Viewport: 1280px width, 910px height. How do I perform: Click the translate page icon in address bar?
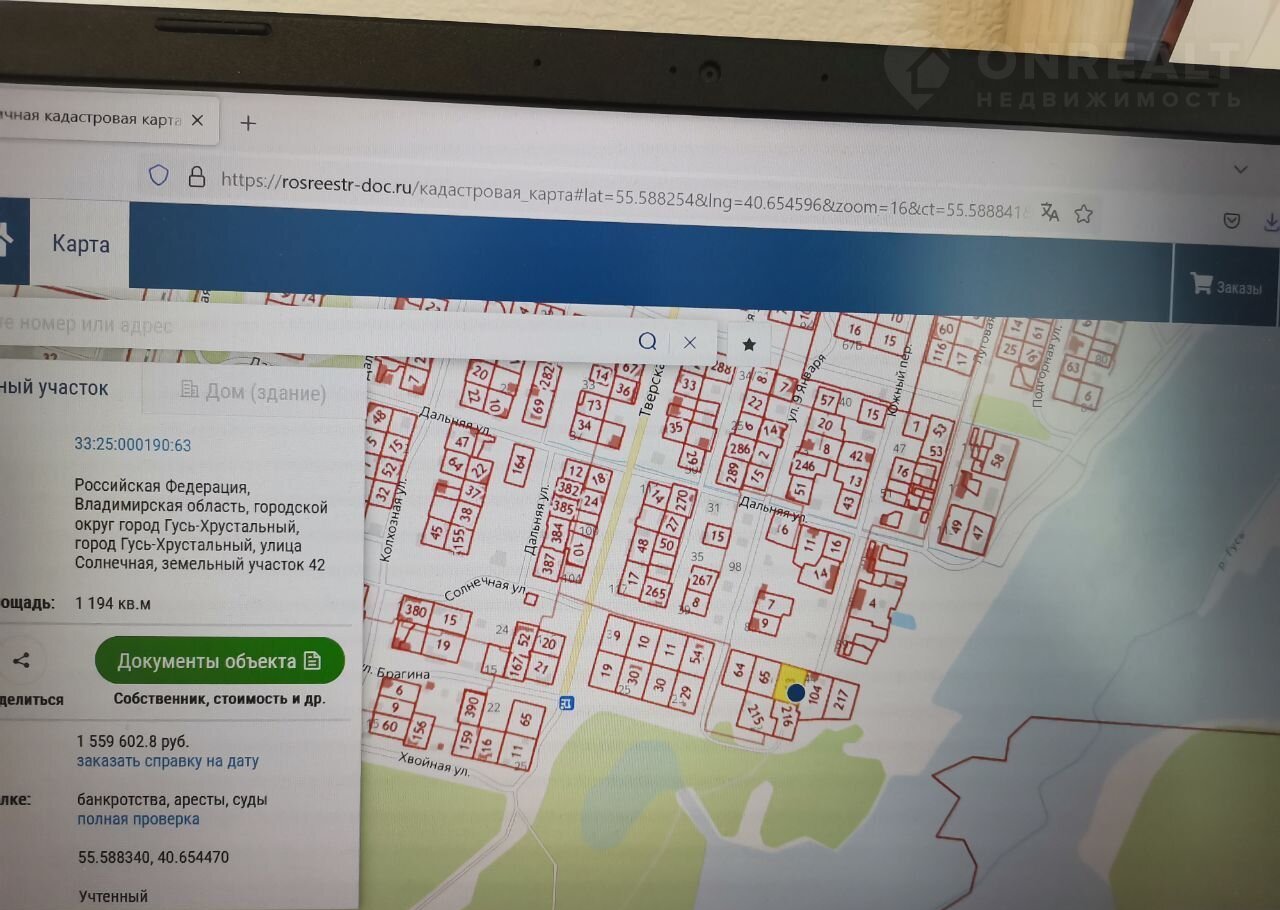(1049, 212)
